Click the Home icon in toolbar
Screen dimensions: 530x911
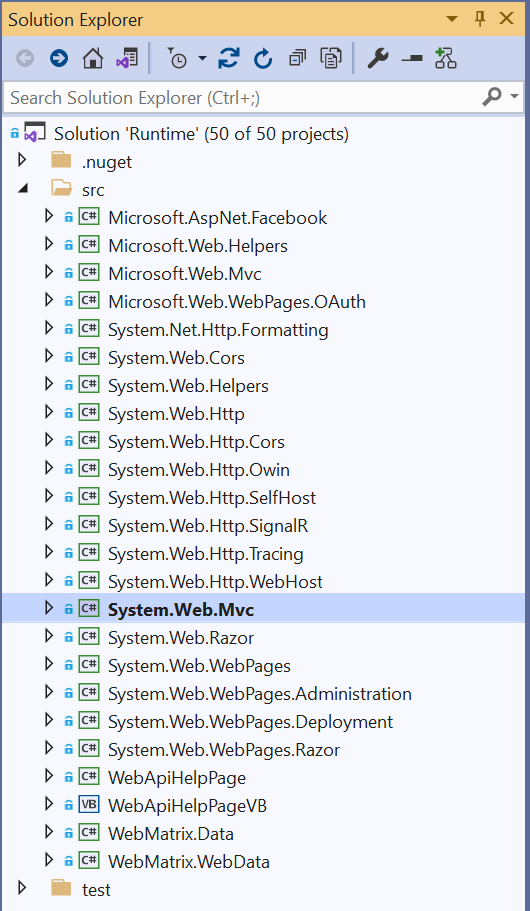[x=92, y=58]
